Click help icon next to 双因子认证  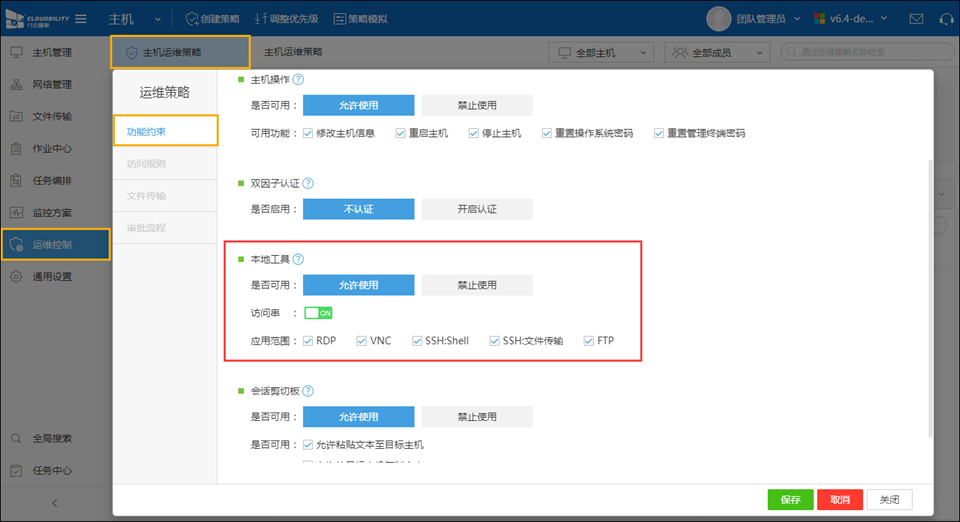point(308,184)
